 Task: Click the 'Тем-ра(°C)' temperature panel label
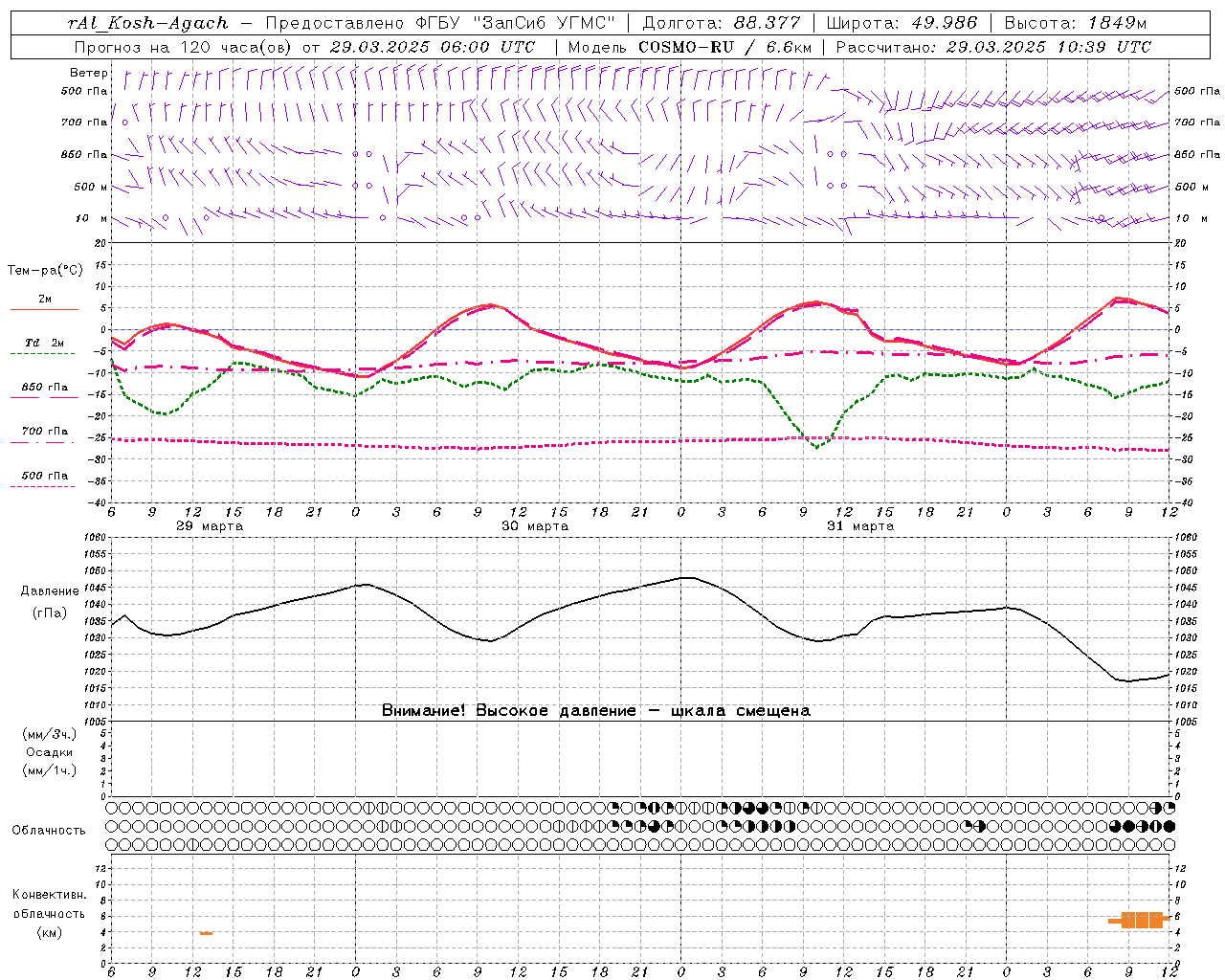click(45, 271)
